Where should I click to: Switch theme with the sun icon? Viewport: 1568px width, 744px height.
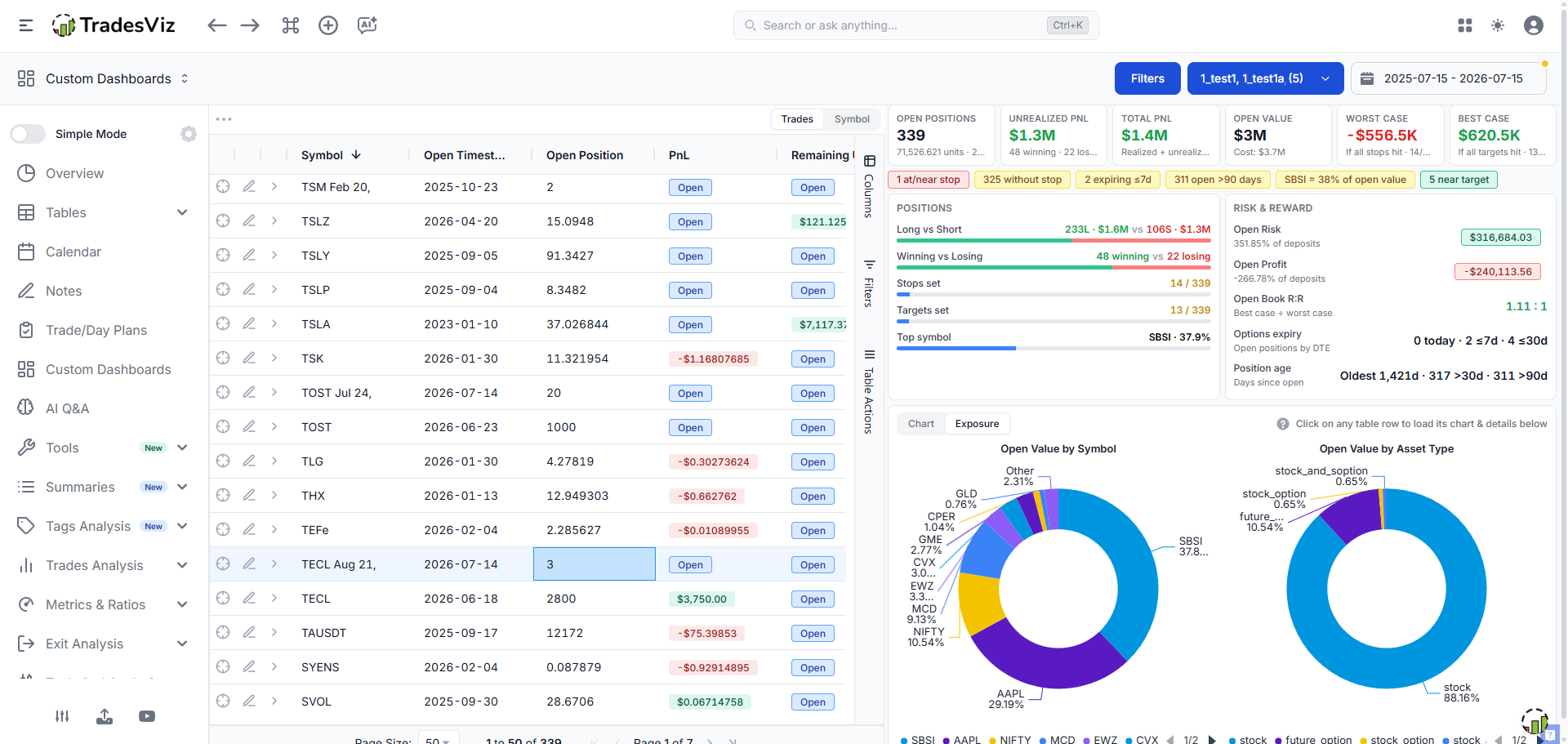pos(1498,25)
